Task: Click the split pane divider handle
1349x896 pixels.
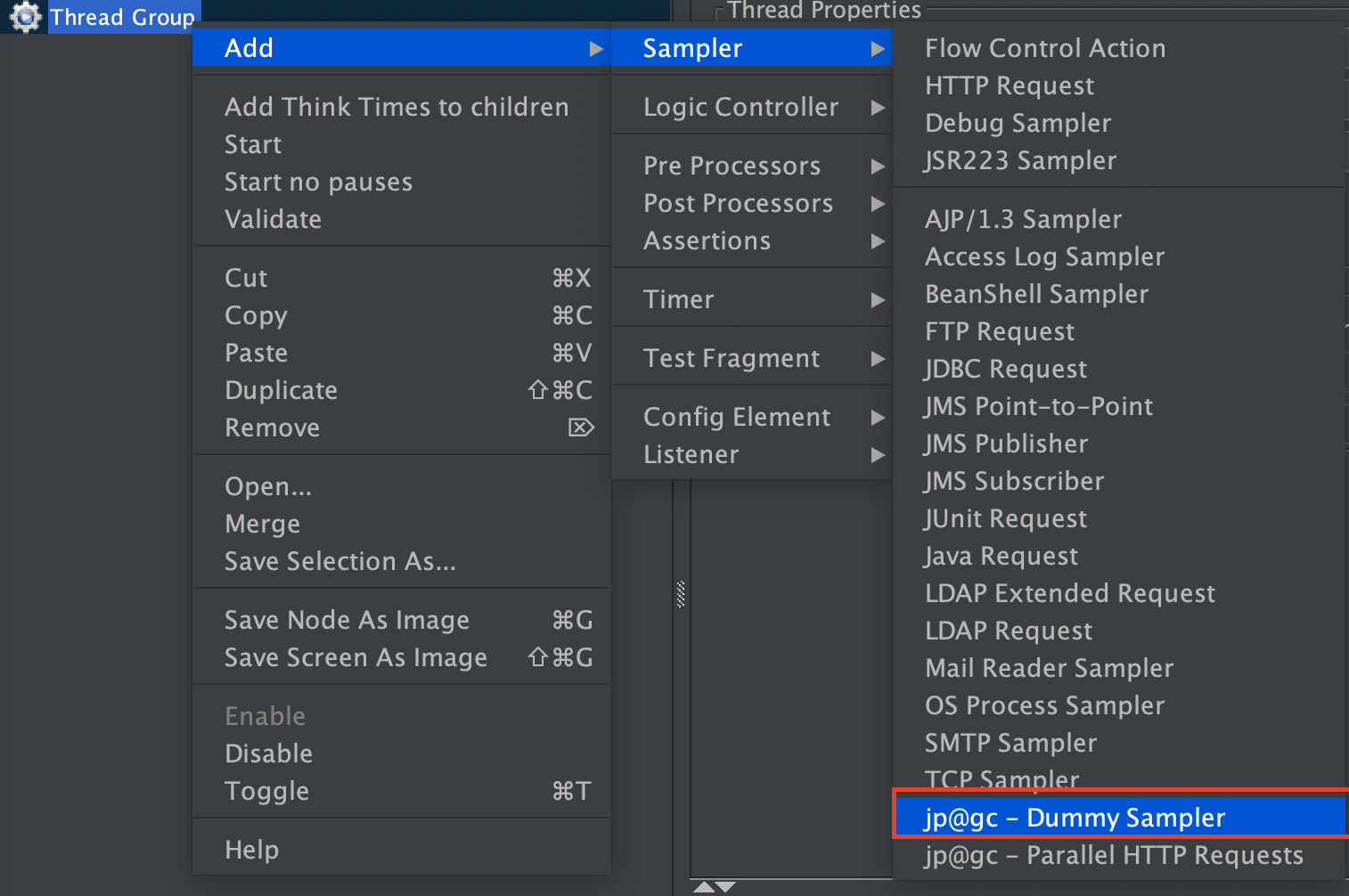Action: click(x=681, y=594)
